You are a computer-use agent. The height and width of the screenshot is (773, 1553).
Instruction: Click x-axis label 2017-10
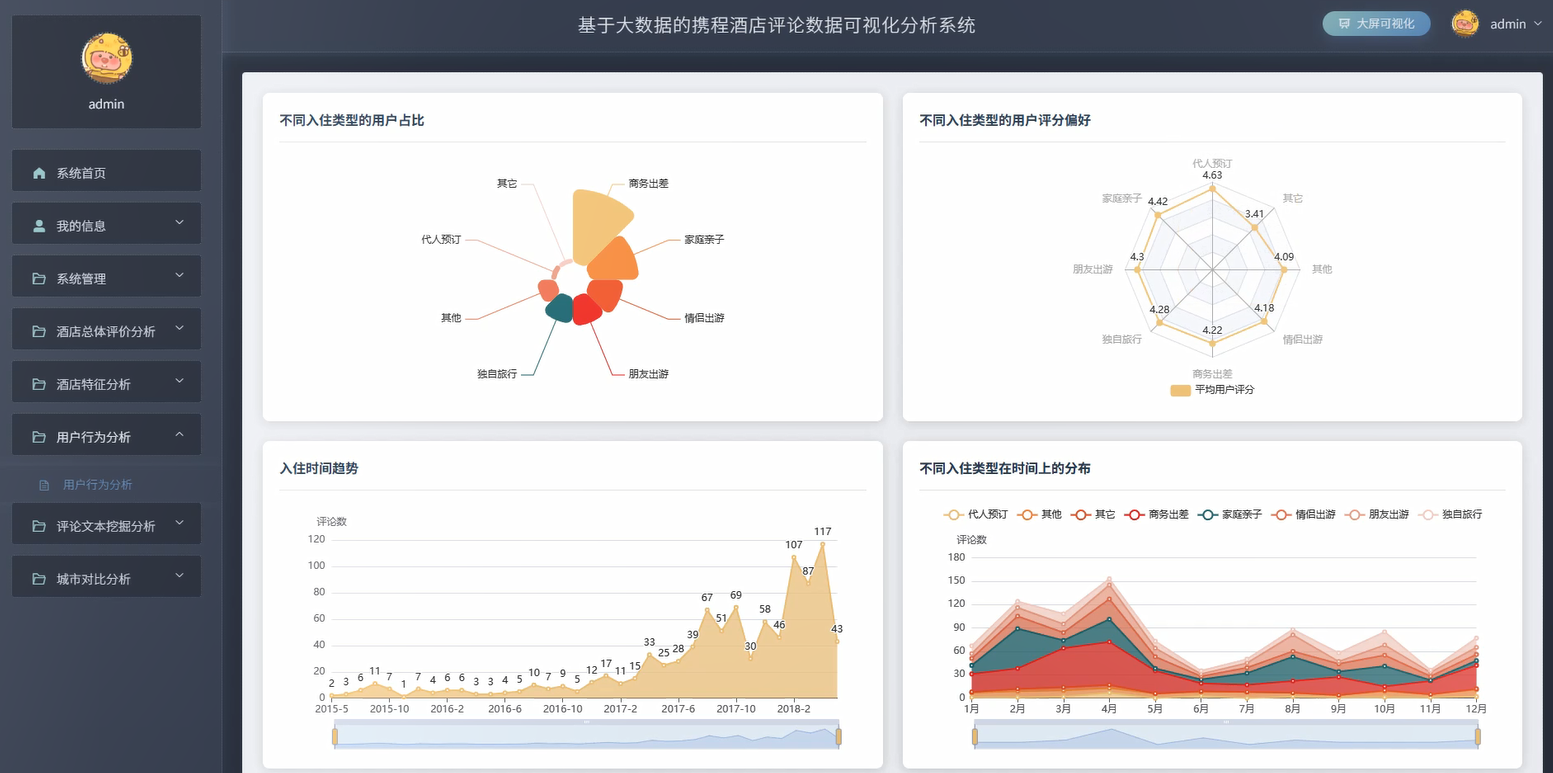[x=736, y=709]
